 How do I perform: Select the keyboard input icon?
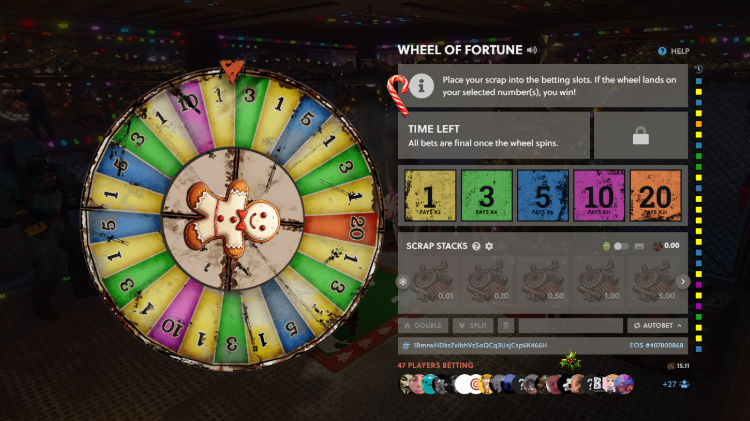click(x=639, y=246)
